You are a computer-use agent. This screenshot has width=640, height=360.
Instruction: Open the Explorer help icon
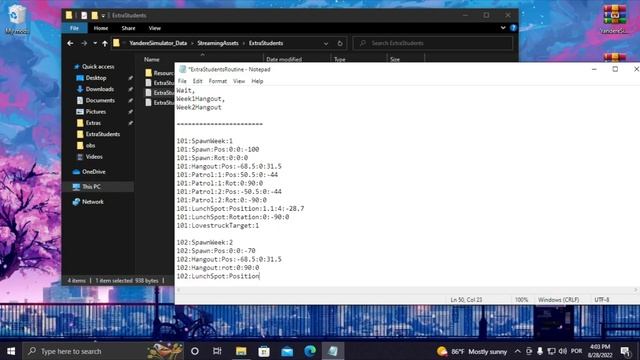pos(513,28)
